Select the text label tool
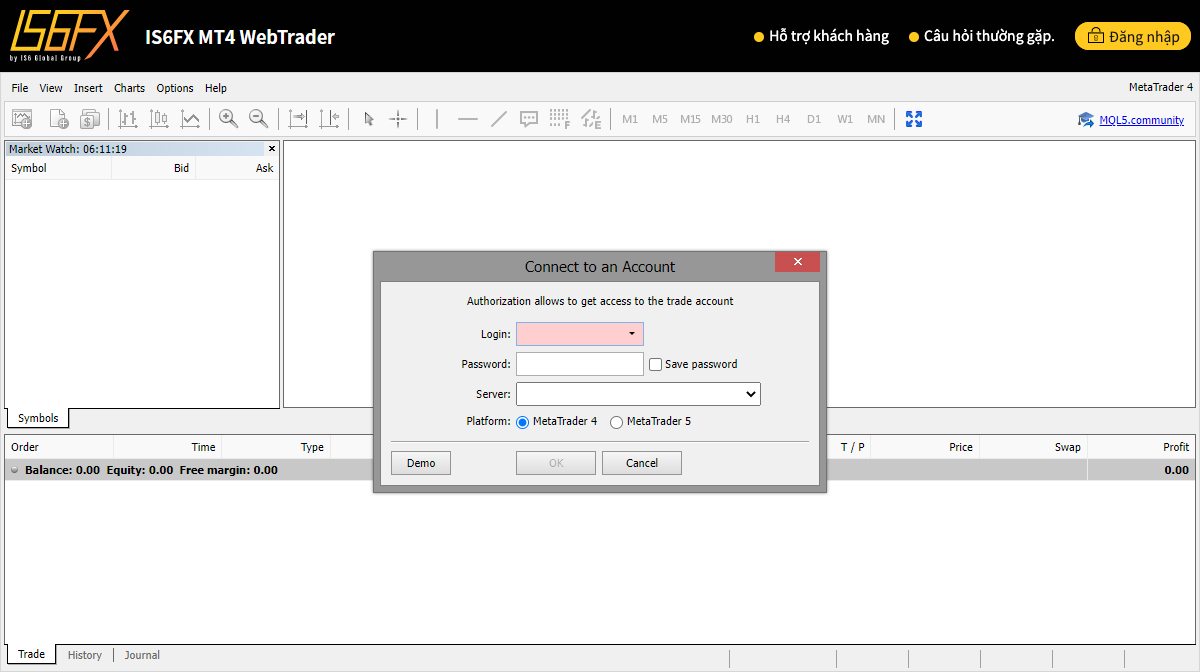 pyautogui.click(x=529, y=119)
